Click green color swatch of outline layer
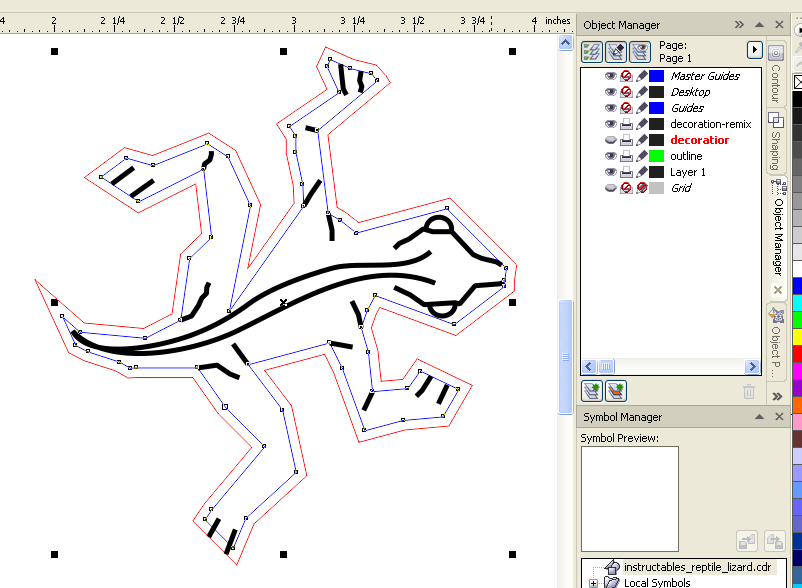Viewport: 802px width, 588px height. tap(656, 156)
